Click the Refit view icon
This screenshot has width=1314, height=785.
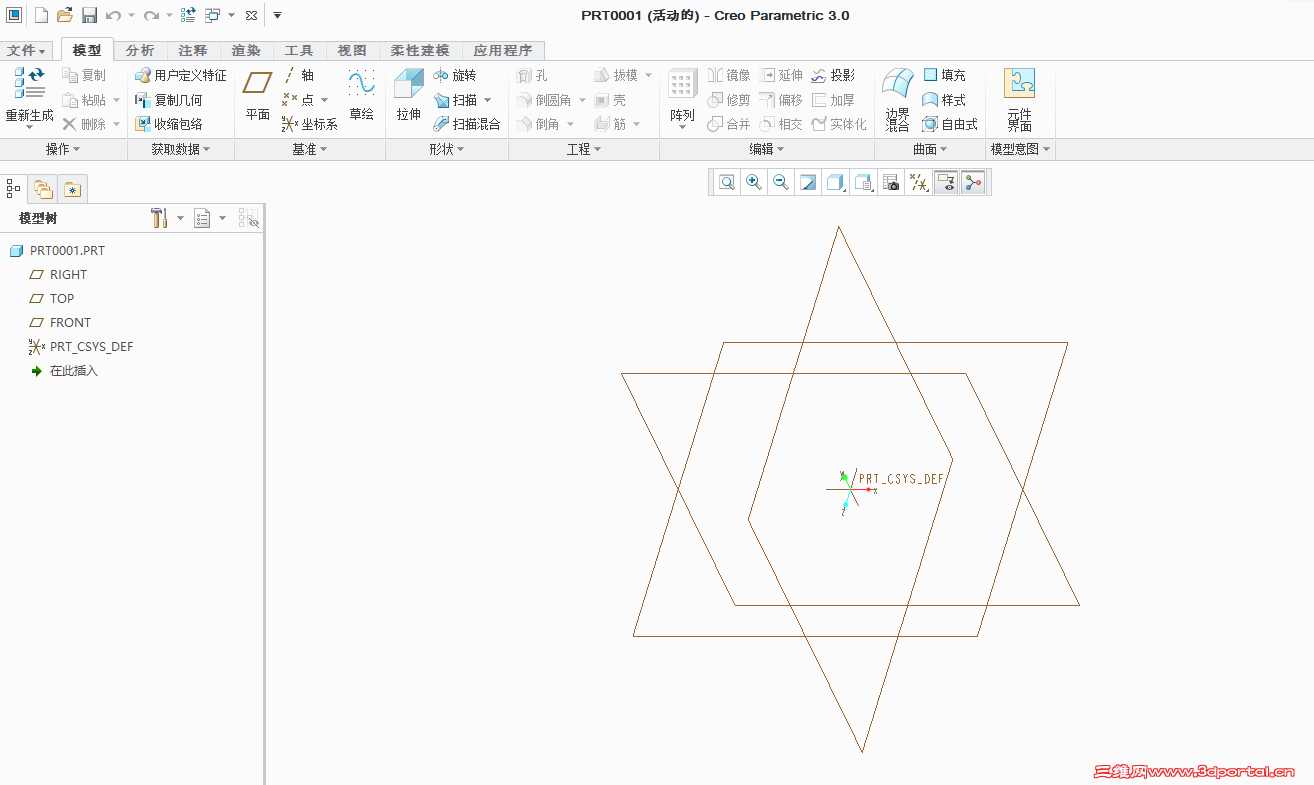[x=726, y=182]
